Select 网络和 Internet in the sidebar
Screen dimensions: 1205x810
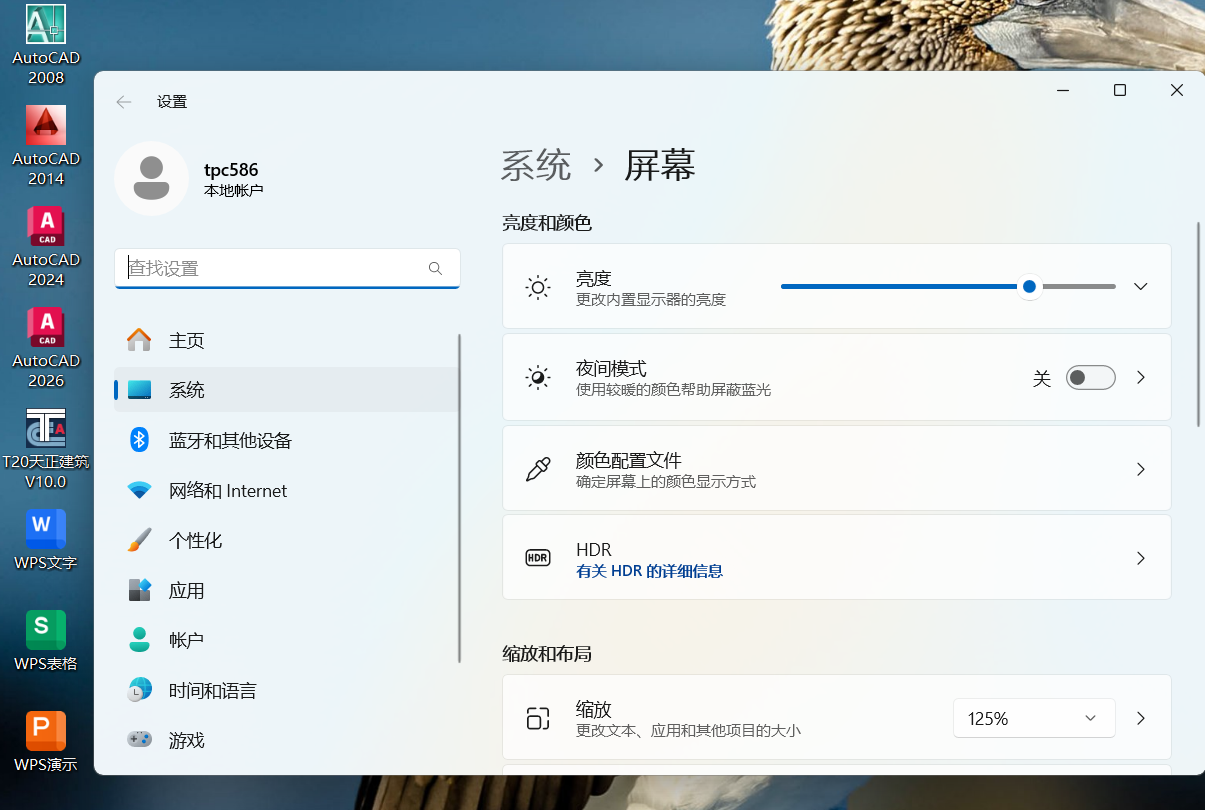pos(287,490)
